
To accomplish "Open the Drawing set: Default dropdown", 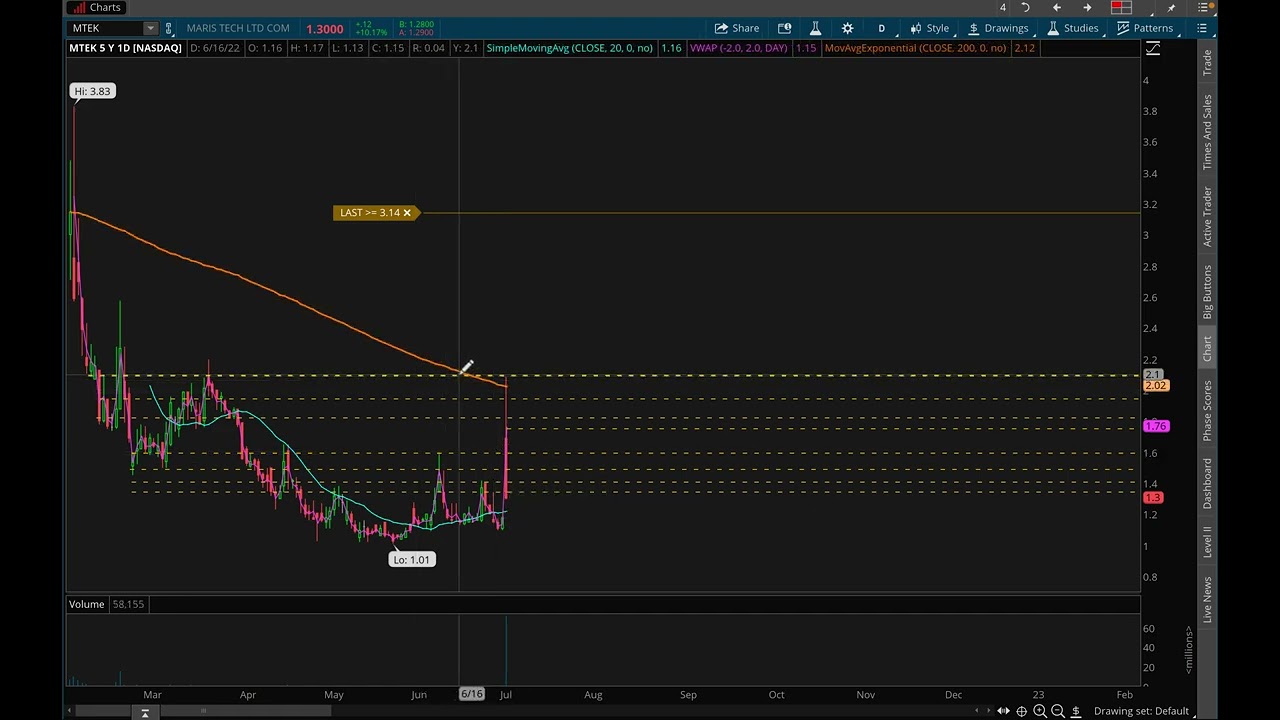I will coord(1145,711).
